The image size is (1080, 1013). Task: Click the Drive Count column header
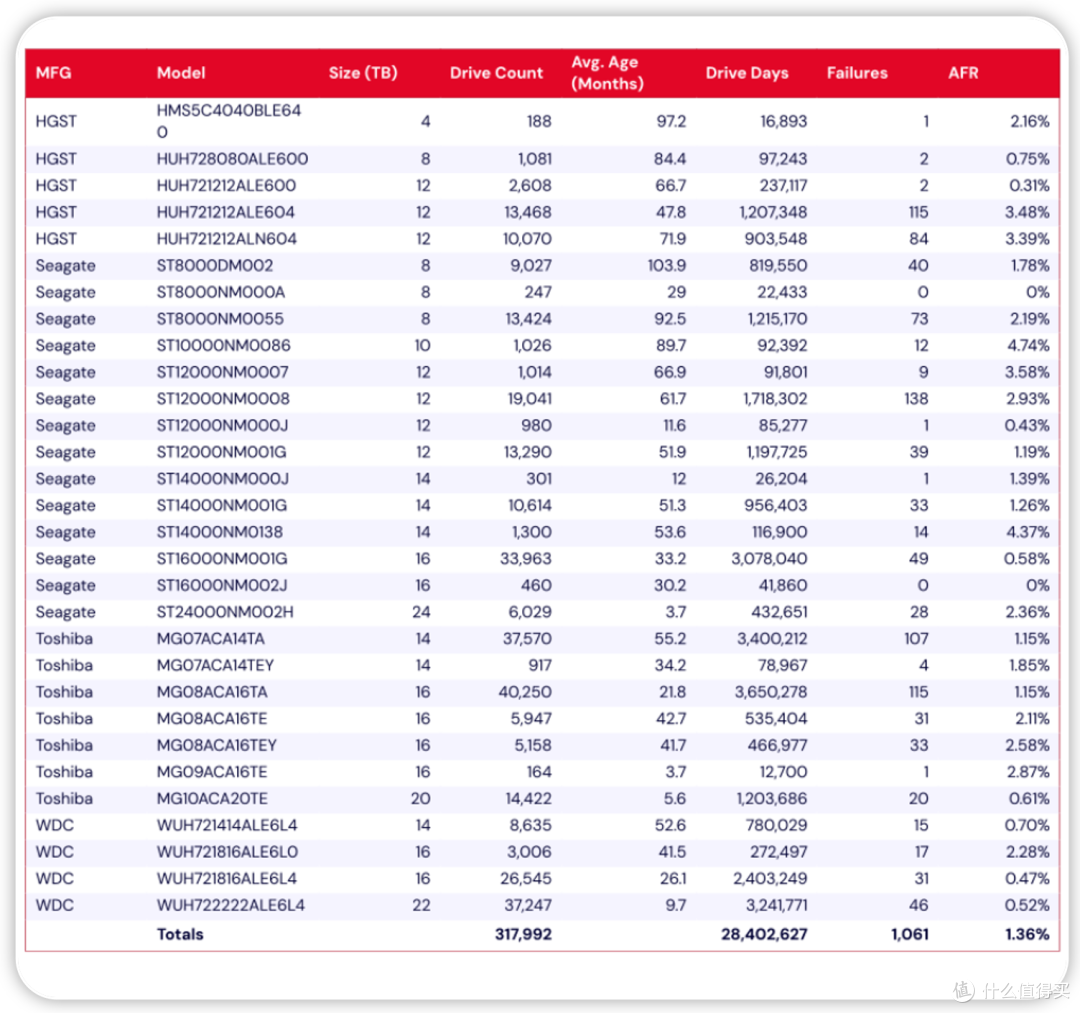point(497,73)
